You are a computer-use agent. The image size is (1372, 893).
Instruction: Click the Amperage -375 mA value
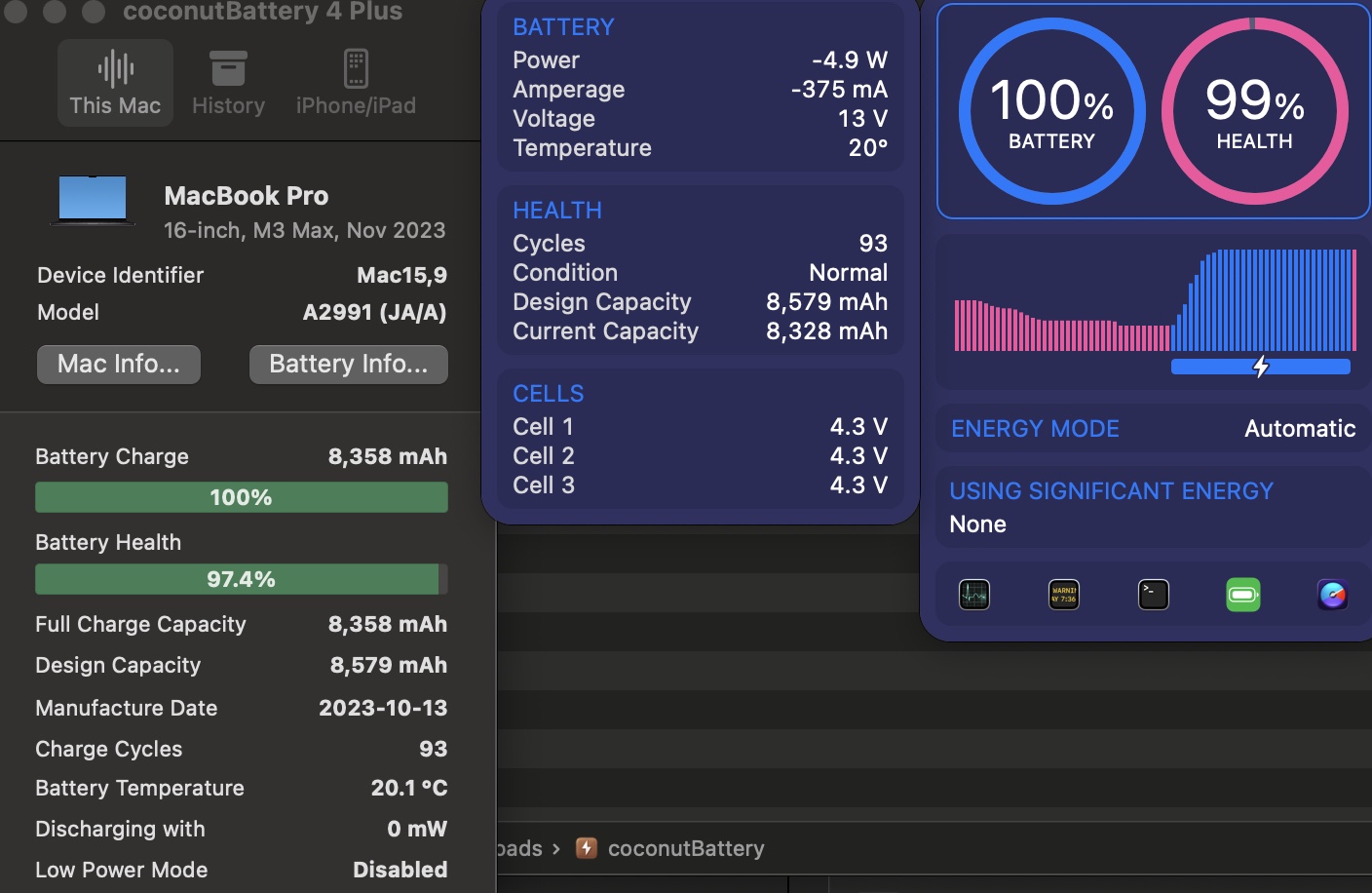839,90
